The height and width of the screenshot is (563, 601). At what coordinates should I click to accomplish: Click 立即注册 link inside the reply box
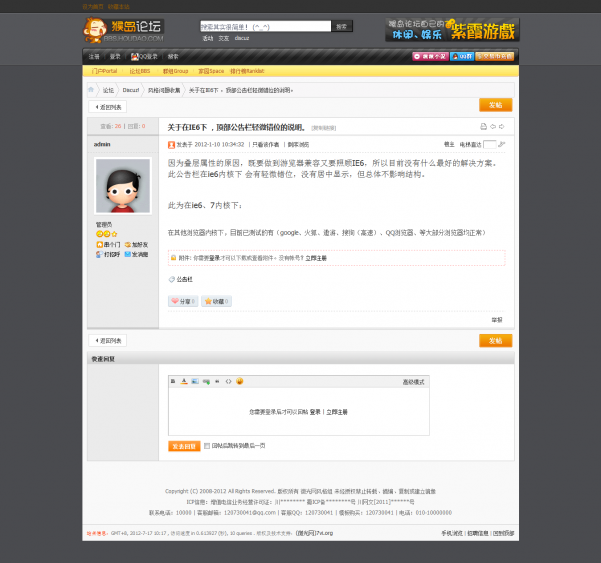(337, 412)
